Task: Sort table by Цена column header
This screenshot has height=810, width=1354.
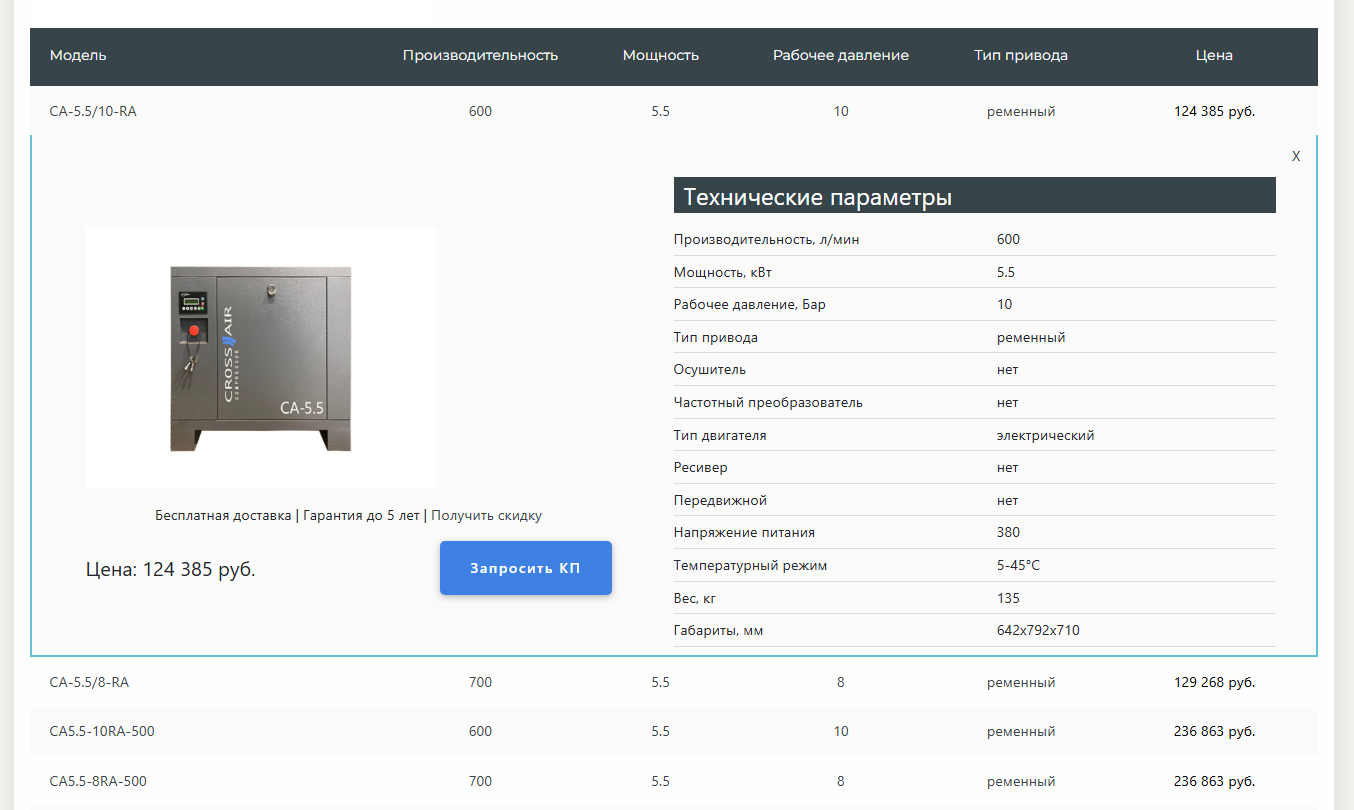Action: coord(1214,55)
